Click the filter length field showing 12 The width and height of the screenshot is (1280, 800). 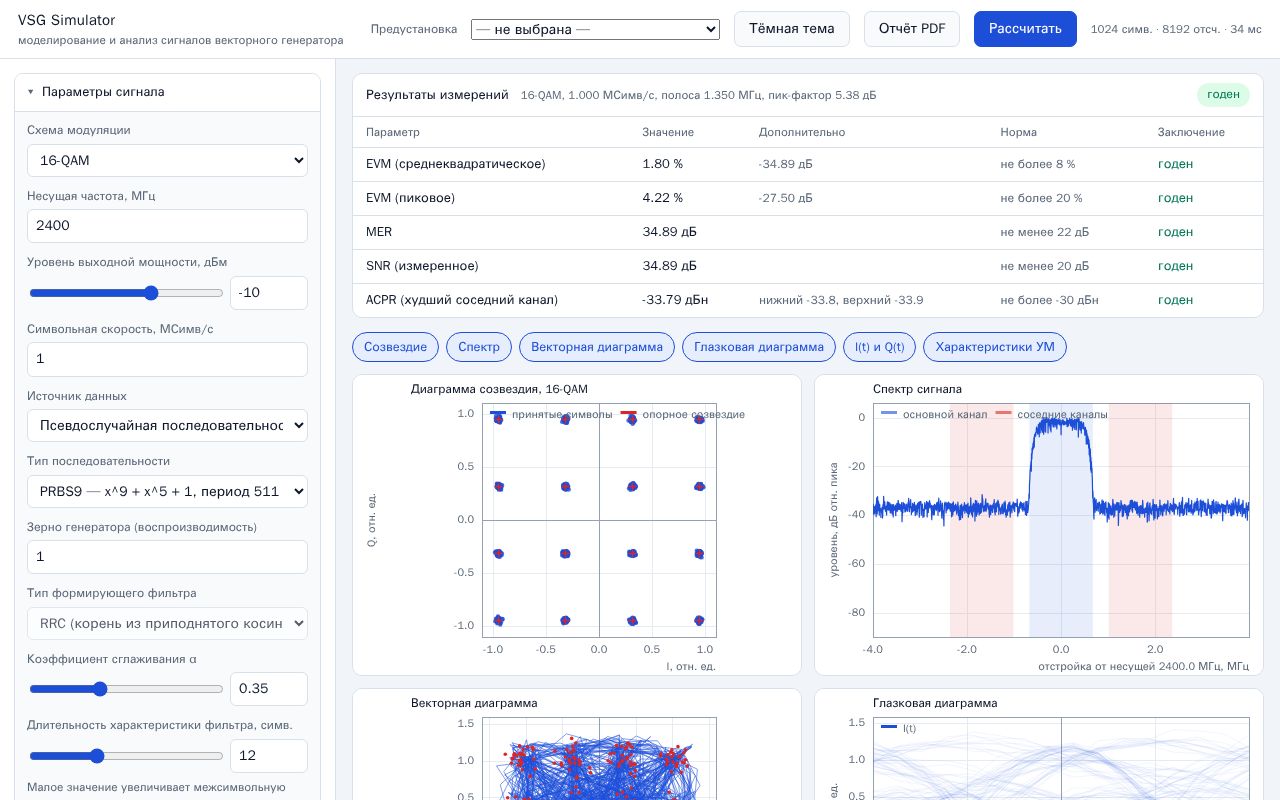coord(269,756)
